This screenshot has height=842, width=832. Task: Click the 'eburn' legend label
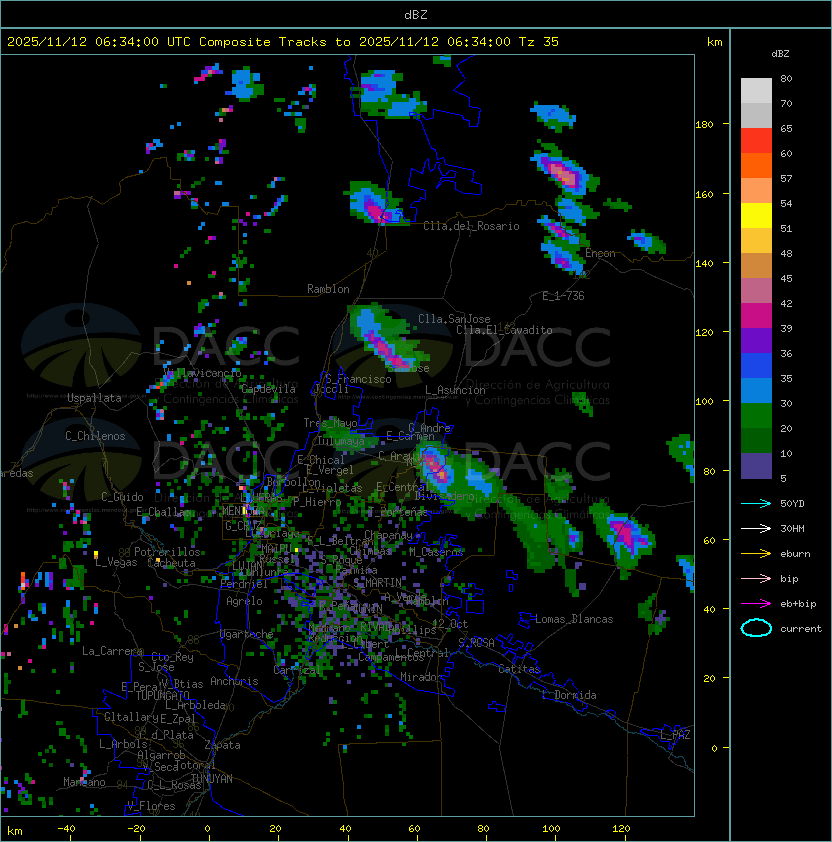(795, 553)
